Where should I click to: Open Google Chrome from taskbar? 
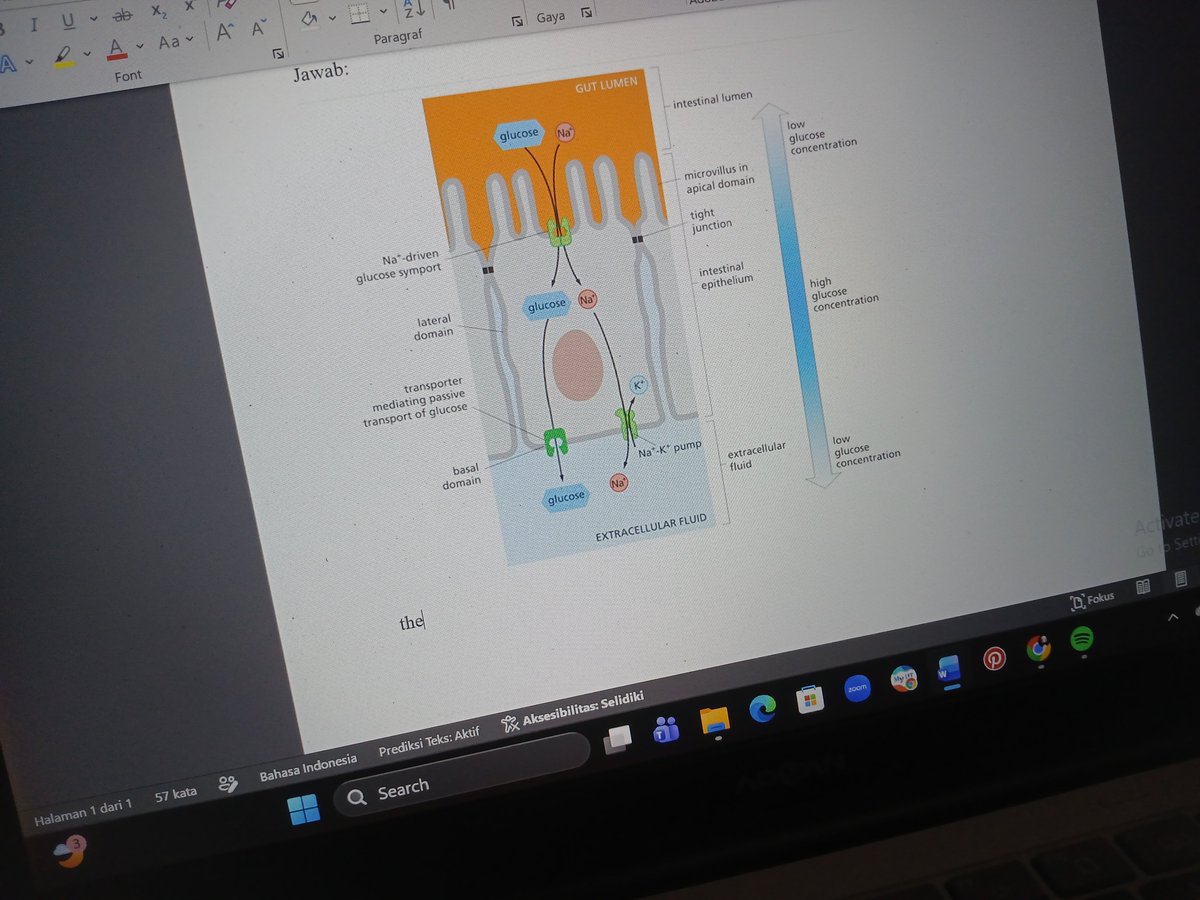[1039, 648]
